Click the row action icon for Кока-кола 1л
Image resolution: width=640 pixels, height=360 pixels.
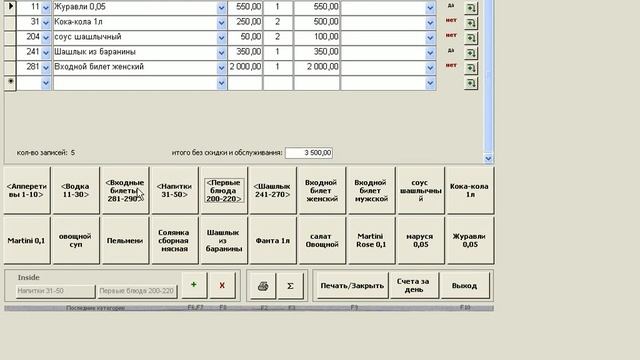[471, 23]
